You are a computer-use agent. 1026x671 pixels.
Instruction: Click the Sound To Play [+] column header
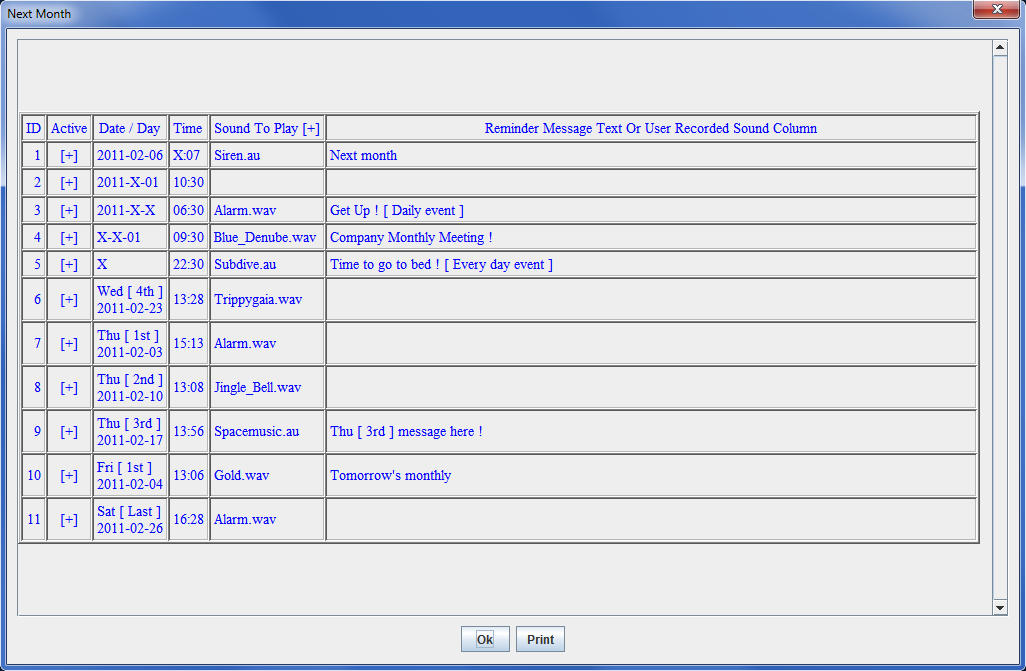267,128
